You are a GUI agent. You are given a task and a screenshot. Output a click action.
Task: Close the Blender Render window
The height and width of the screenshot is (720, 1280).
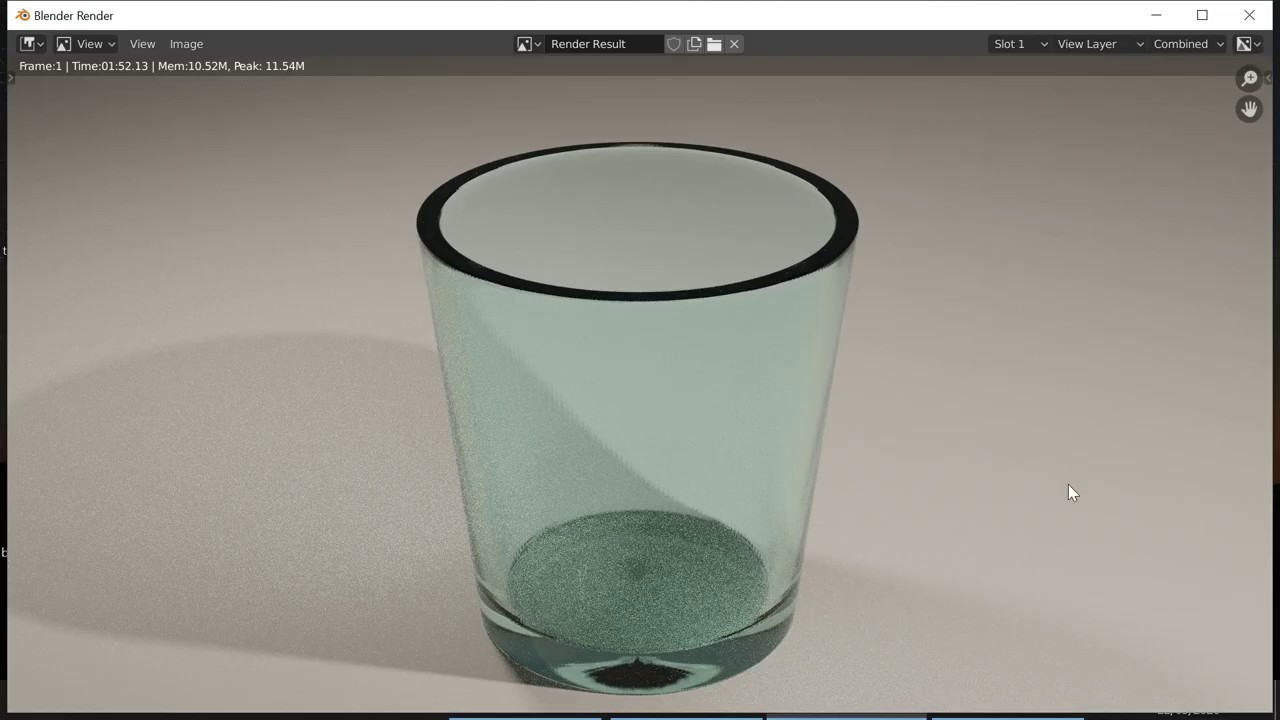click(x=1249, y=15)
